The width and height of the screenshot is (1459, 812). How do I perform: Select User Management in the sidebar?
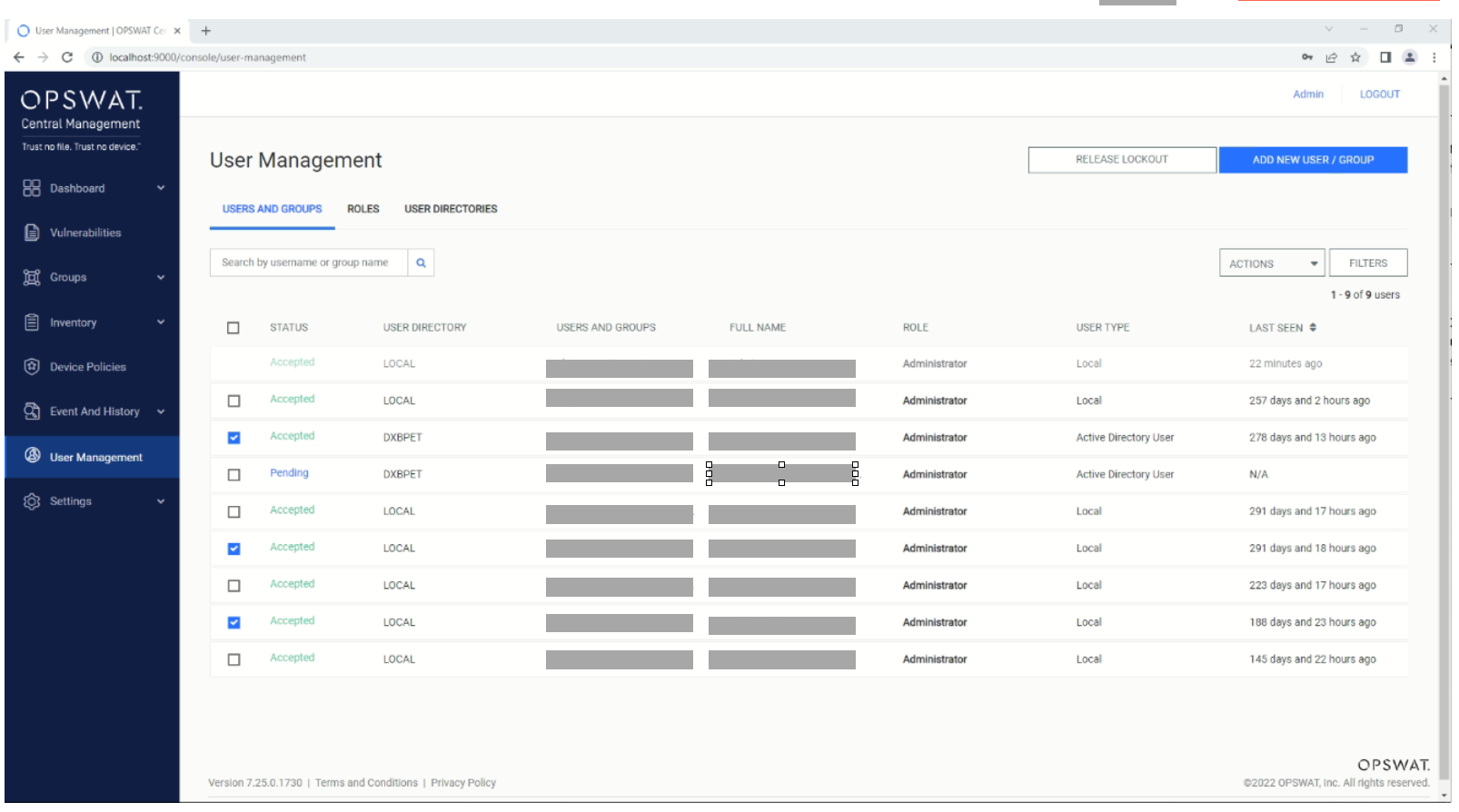(92, 457)
